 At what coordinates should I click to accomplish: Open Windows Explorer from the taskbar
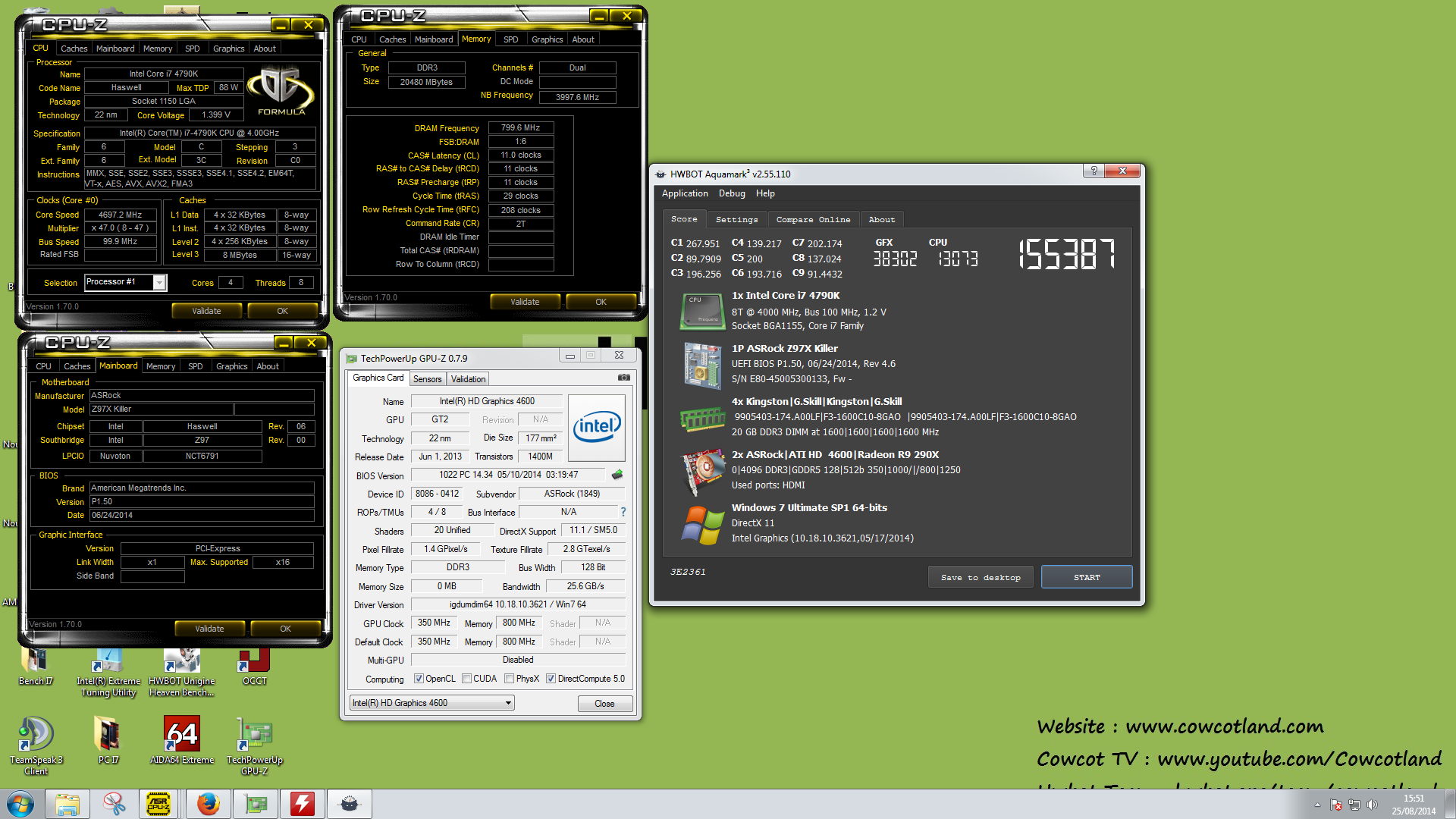click(67, 804)
